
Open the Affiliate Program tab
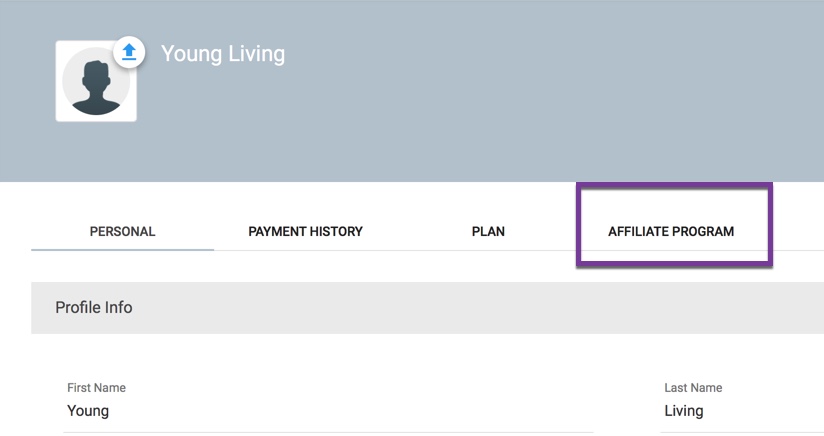coord(671,231)
